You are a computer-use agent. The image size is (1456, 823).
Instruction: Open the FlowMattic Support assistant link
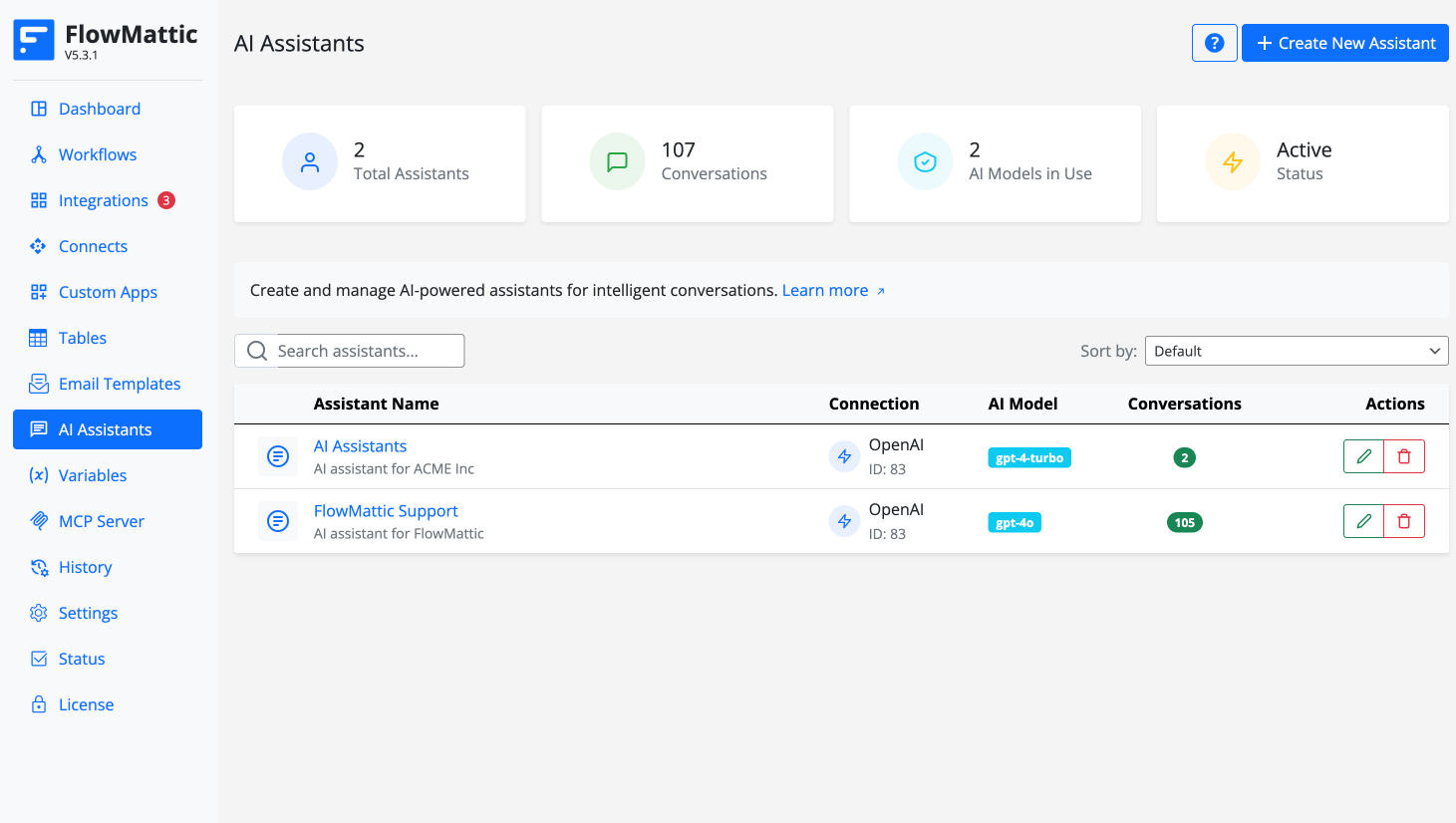pos(386,511)
